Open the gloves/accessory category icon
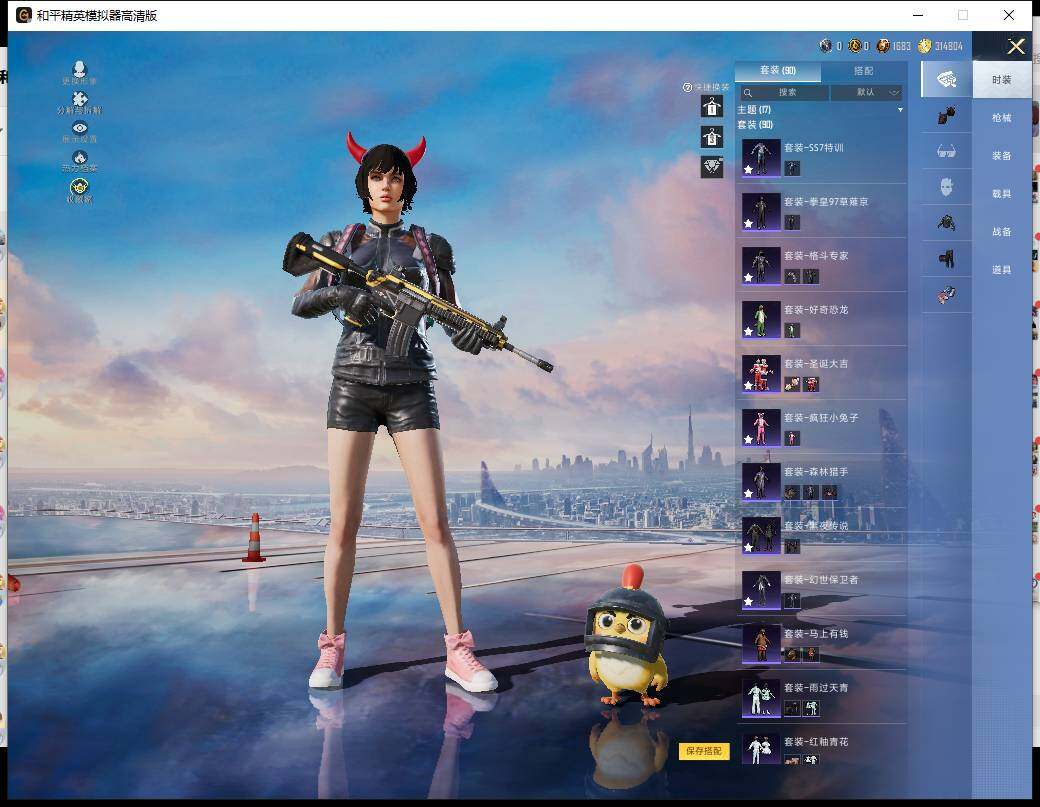Screen dimensions: 1040x807 click(946, 116)
